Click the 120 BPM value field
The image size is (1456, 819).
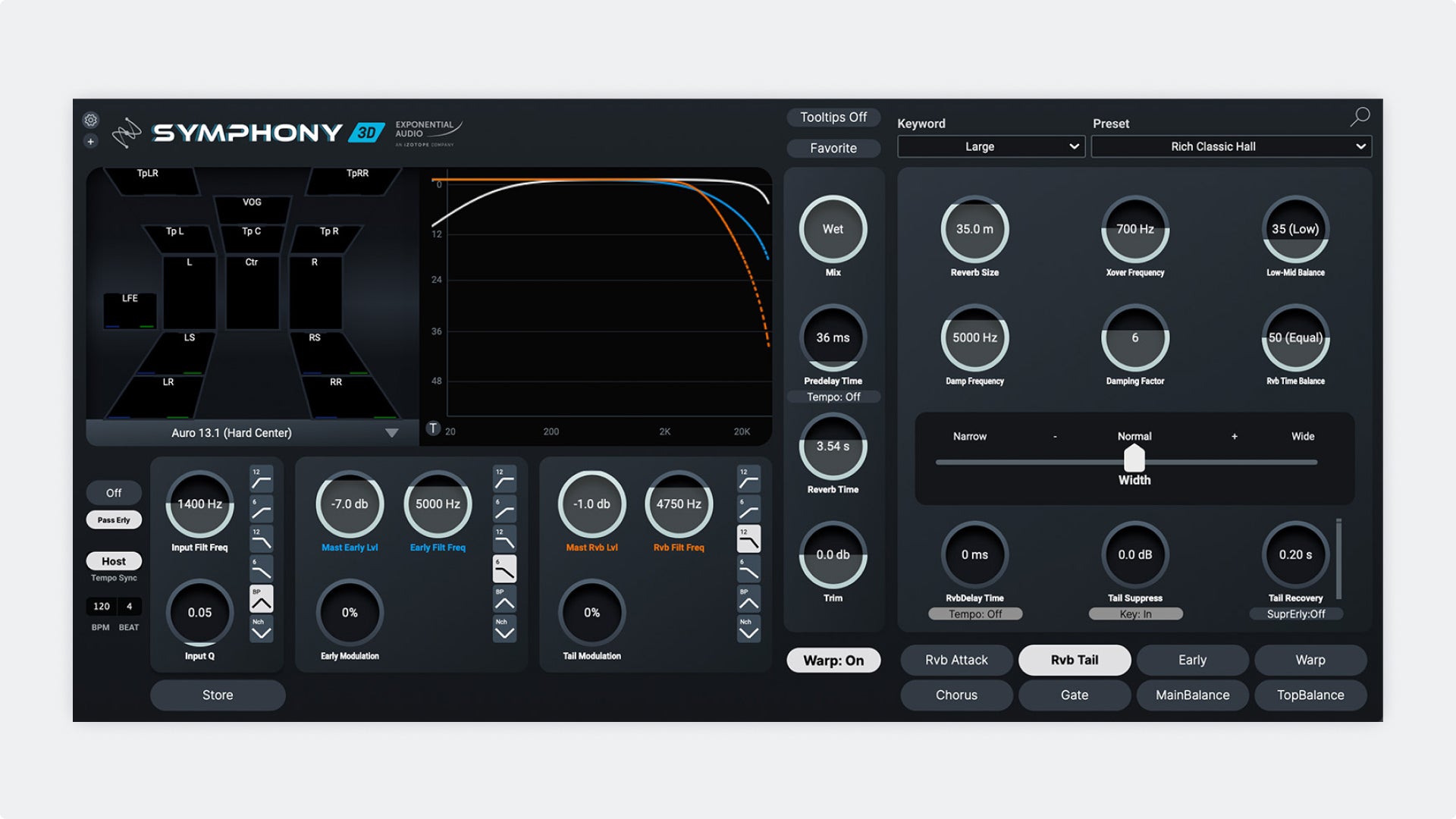point(101,606)
